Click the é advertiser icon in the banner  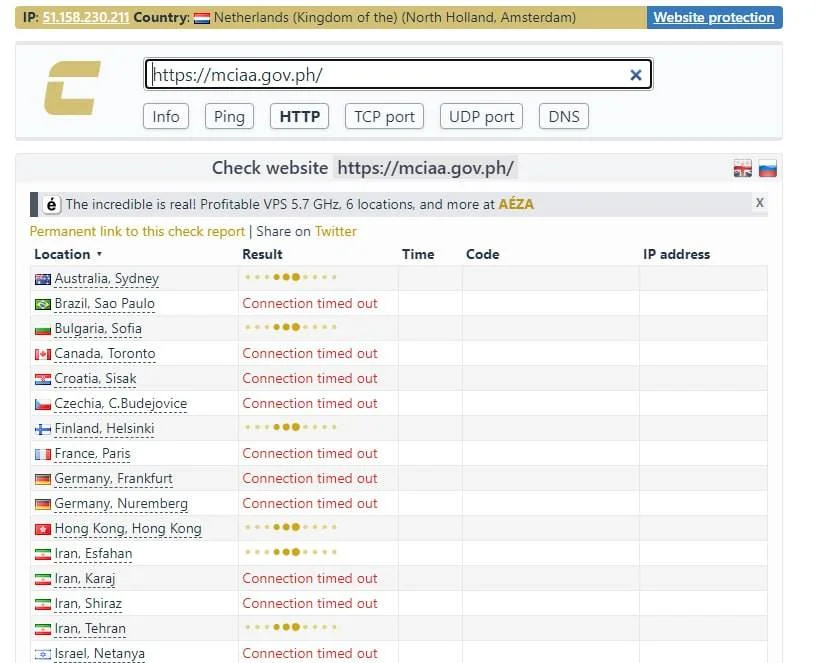pyautogui.click(x=51, y=204)
